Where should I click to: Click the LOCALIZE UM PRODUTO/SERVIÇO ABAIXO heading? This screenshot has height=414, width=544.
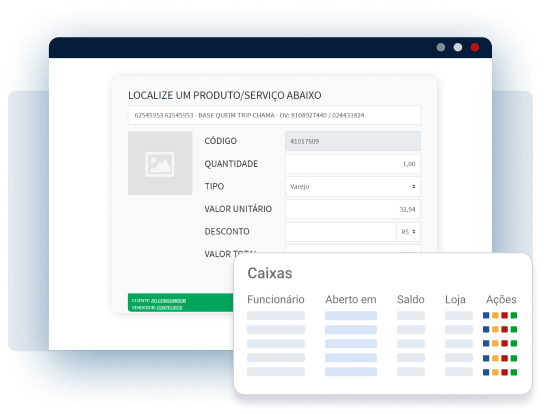[225, 95]
